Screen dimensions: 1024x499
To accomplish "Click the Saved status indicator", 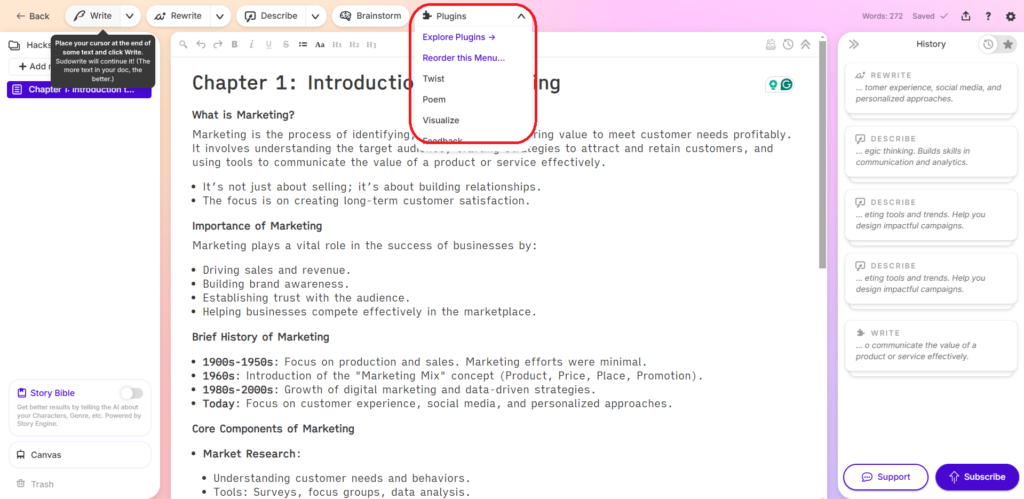I will 931,16.
